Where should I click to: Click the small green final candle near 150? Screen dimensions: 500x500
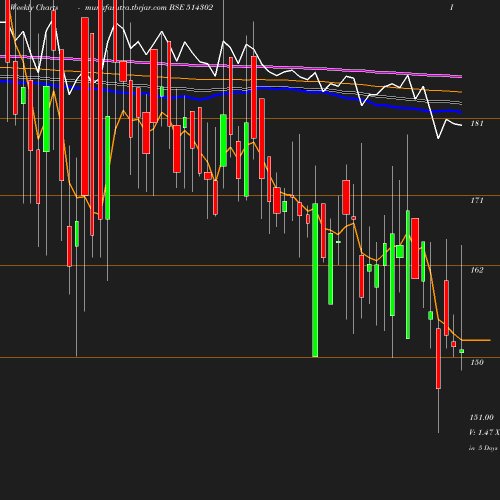(x=462, y=351)
